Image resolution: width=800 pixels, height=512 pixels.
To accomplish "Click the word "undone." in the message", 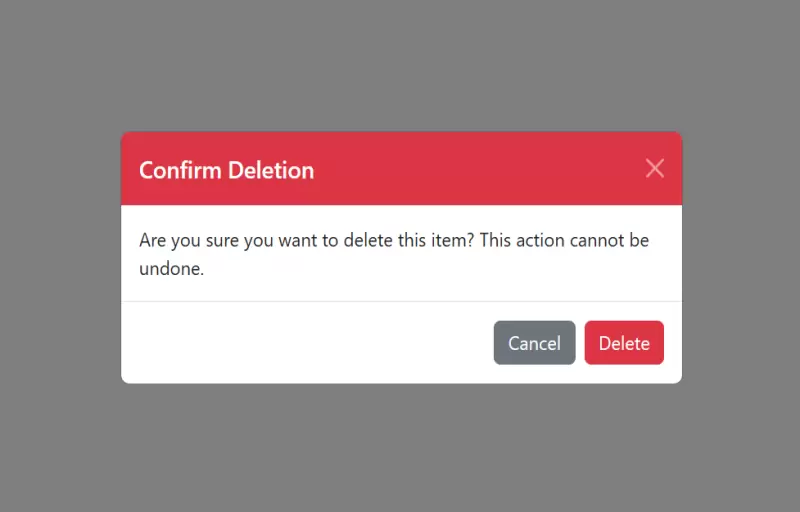I will 171,269.
